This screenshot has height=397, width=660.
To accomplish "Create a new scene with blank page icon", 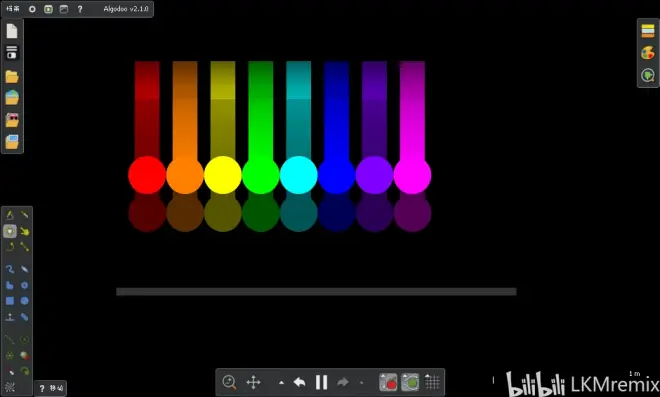I will coord(12,31).
